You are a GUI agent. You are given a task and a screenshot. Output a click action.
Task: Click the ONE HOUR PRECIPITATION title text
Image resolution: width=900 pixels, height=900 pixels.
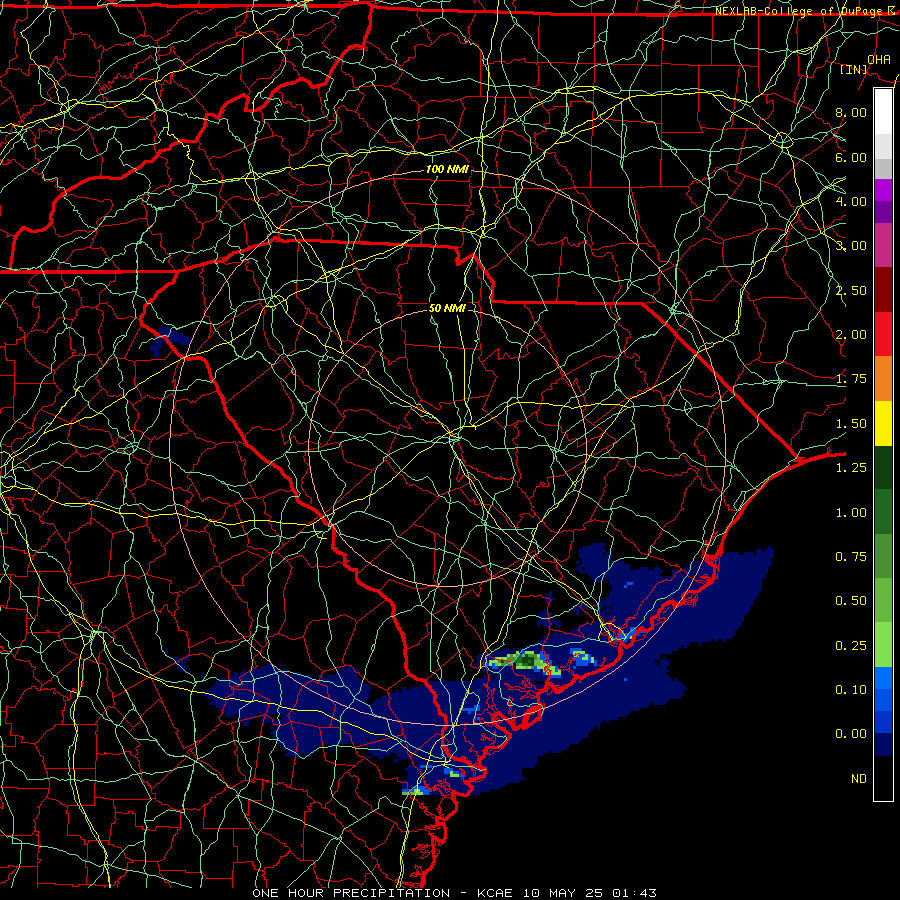point(351,893)
